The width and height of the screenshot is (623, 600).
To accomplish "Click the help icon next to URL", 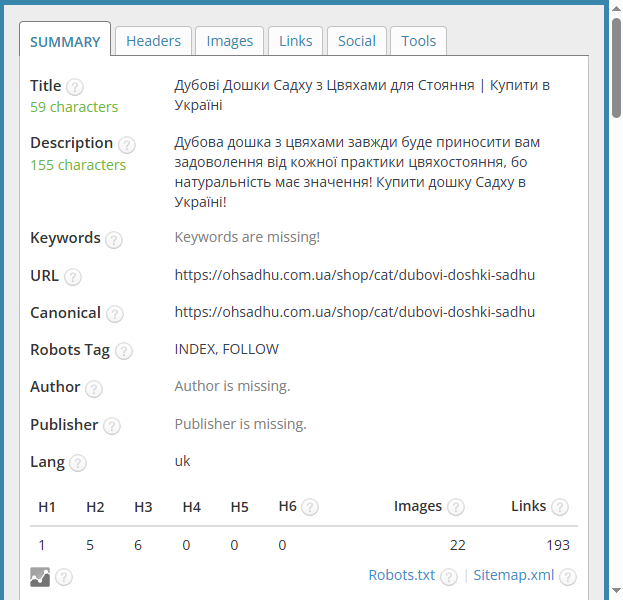I will pos(73,277).
